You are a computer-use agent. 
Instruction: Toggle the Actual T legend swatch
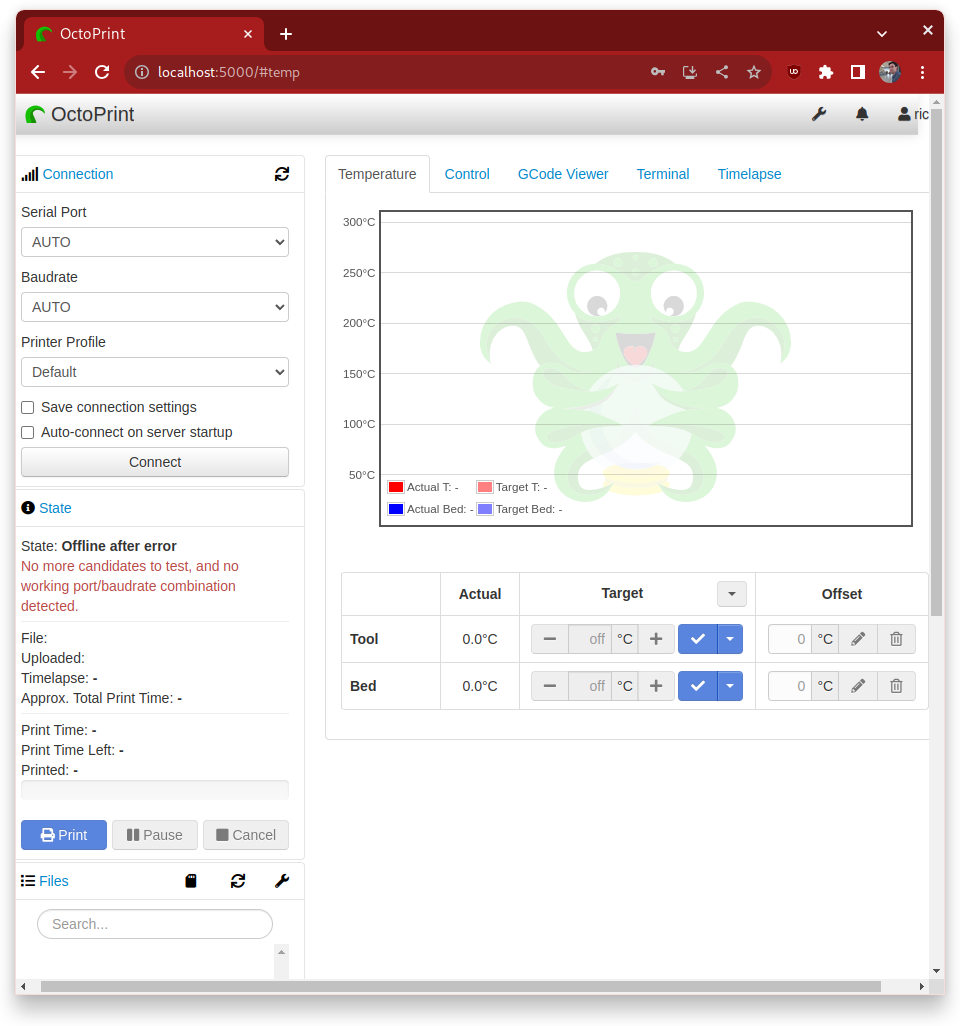(x=396, y=487)
